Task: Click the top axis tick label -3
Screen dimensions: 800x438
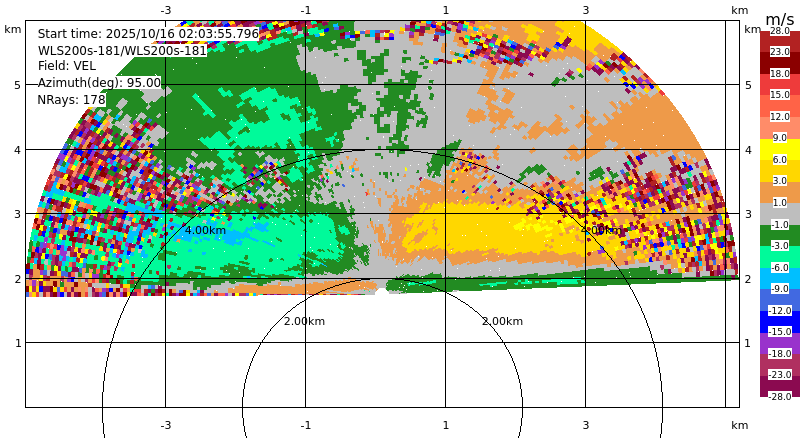Action: click(165, 10)
